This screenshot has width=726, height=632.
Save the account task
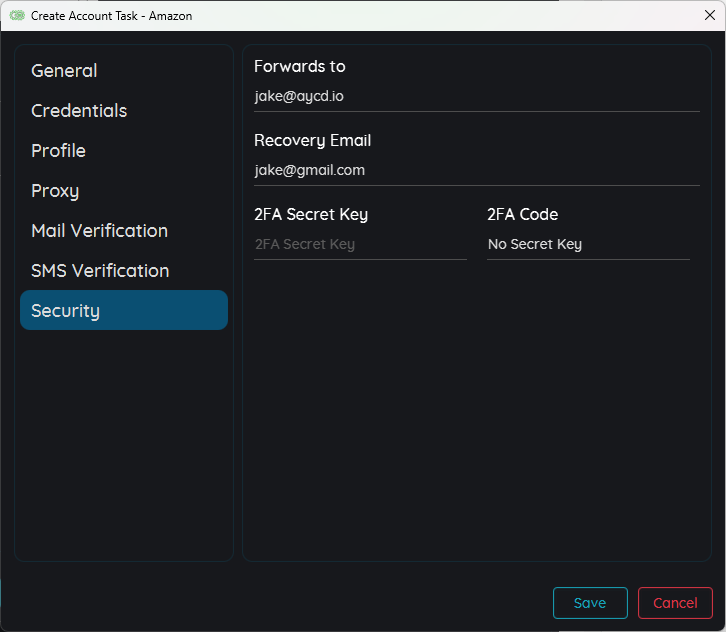tap(590, 603)
